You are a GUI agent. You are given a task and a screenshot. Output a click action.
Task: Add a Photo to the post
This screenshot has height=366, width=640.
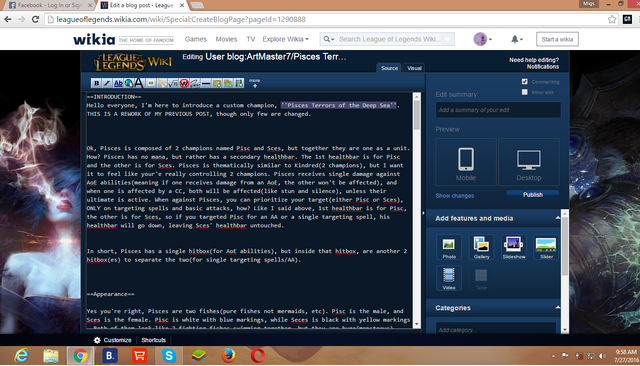pos(449,247)
